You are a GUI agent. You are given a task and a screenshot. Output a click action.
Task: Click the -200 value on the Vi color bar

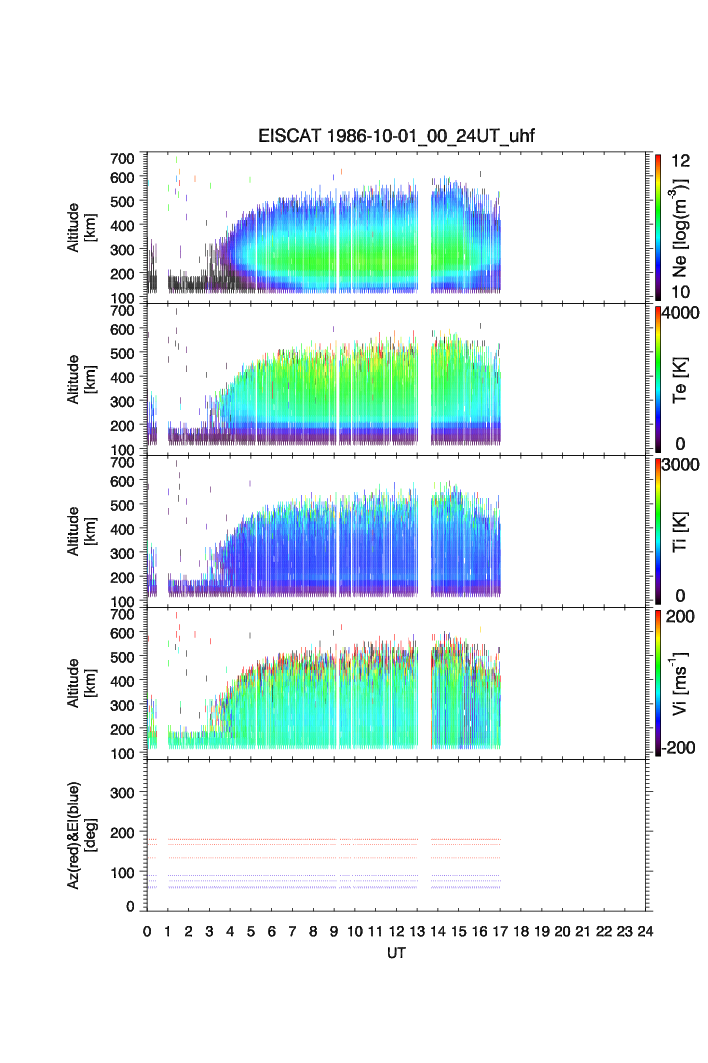[x=682, y=747]
